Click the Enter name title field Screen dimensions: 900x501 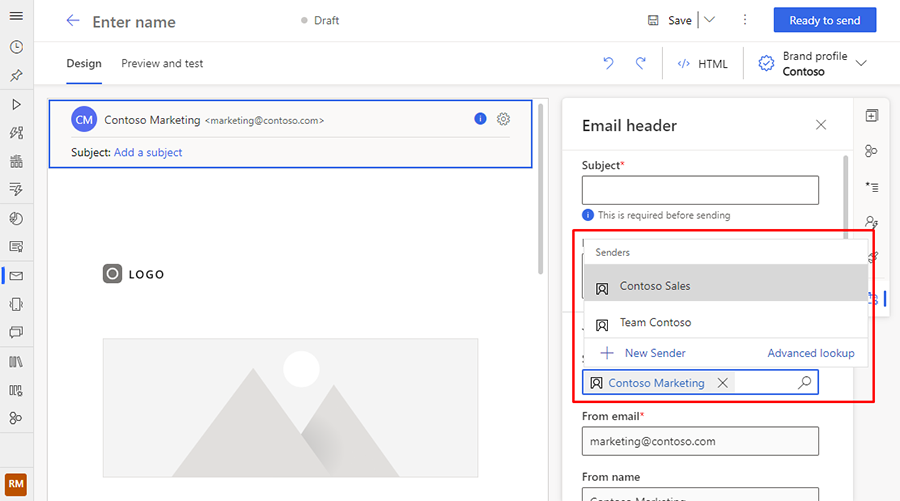pos(134,22)
